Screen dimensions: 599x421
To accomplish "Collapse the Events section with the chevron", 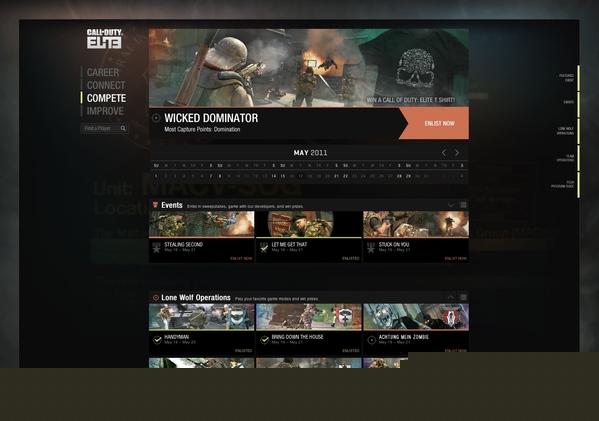I will 451,205.
